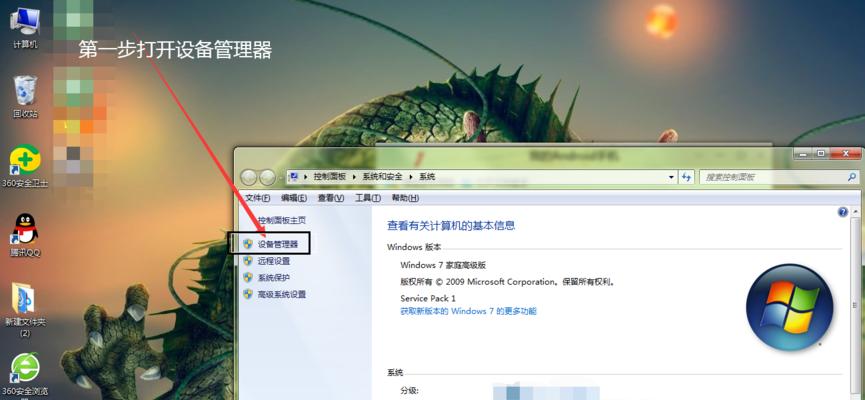The width and height of the screenshot is (865, 400).
Task: Open the 回收站 recycle bin icon
Action: (25, 97)
